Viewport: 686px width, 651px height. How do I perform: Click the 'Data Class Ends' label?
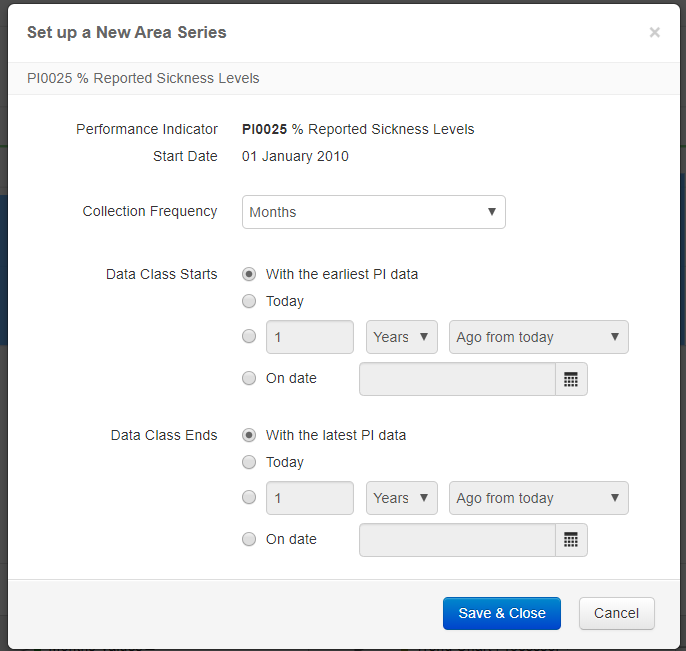(x=164, y=435)
